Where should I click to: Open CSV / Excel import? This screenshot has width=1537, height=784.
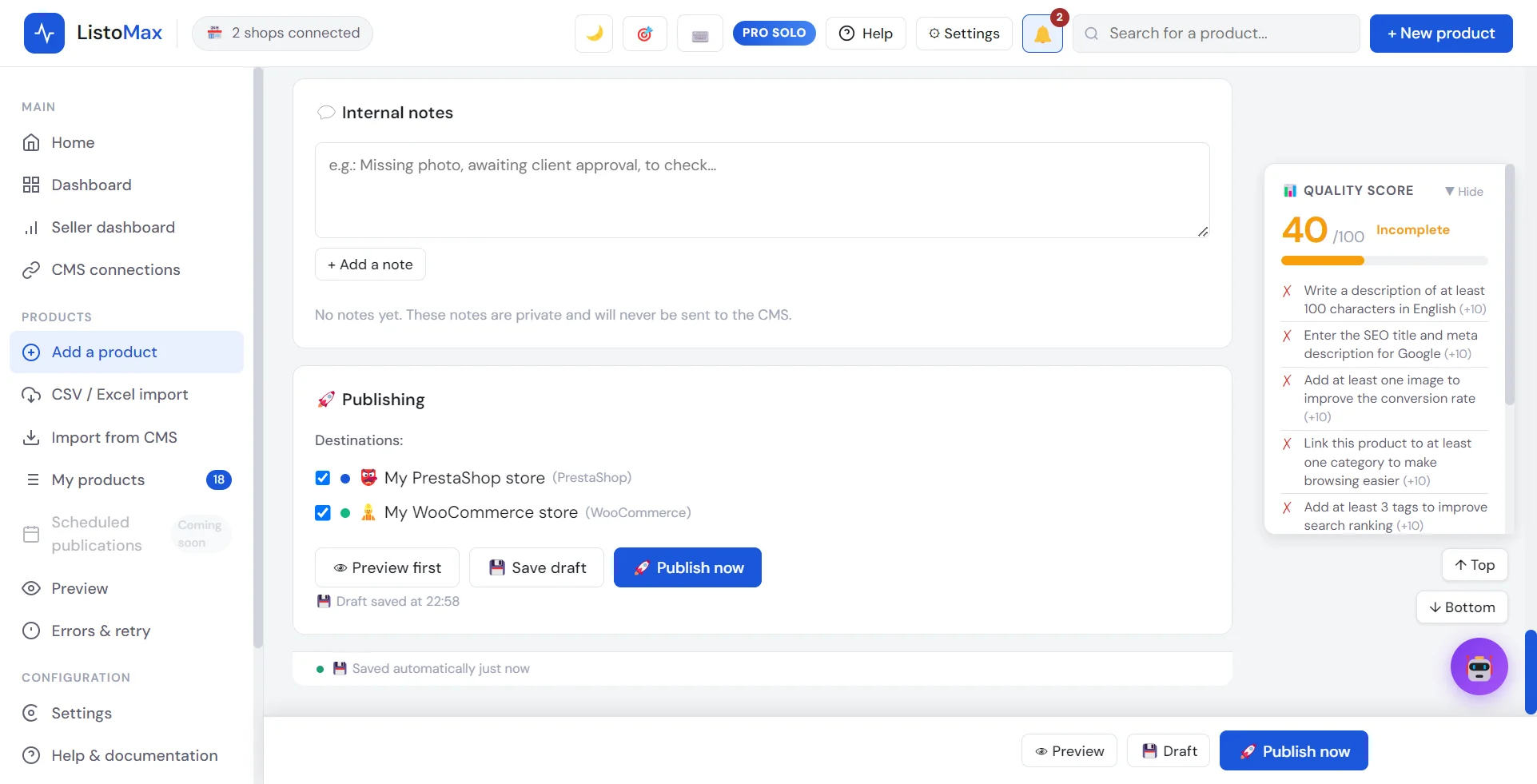click(126, 394)
